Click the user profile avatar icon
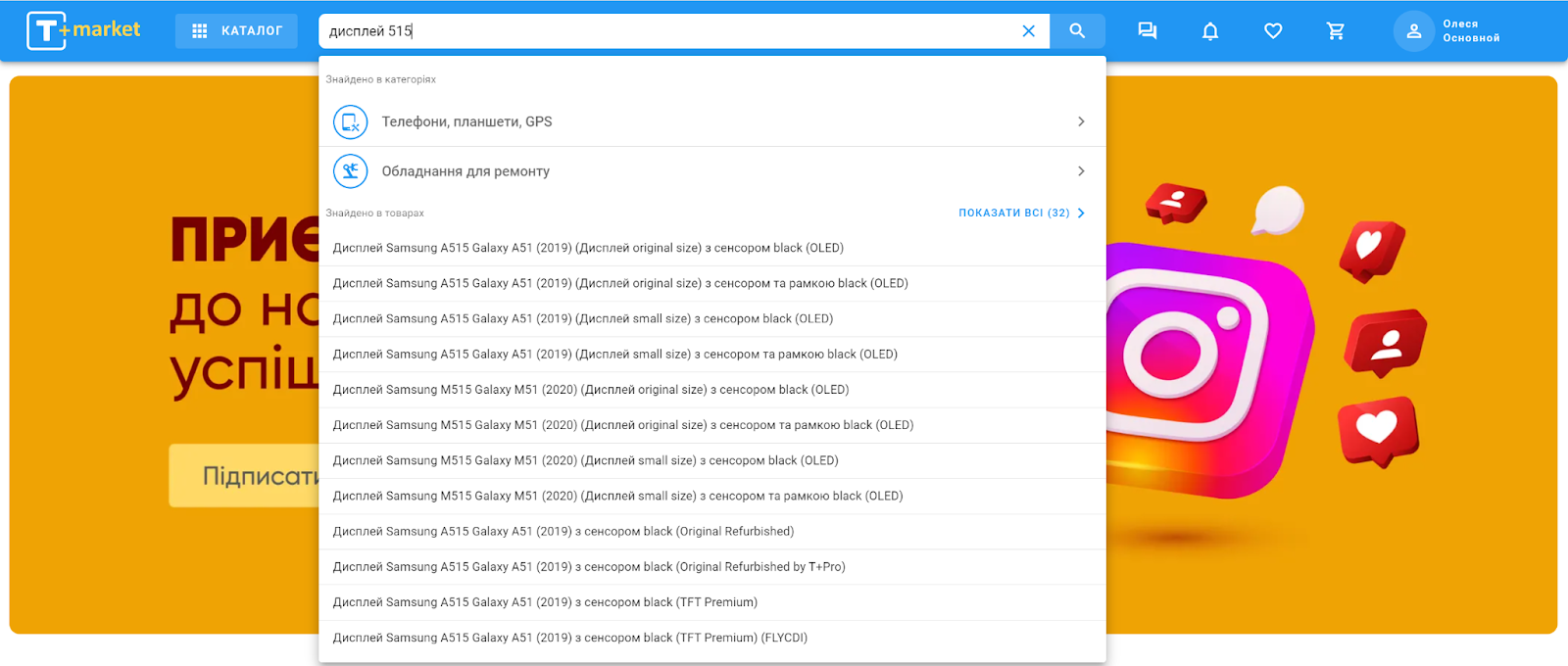The height and width of the screenshot is (666, 1568). click(x=1414, y=30)
